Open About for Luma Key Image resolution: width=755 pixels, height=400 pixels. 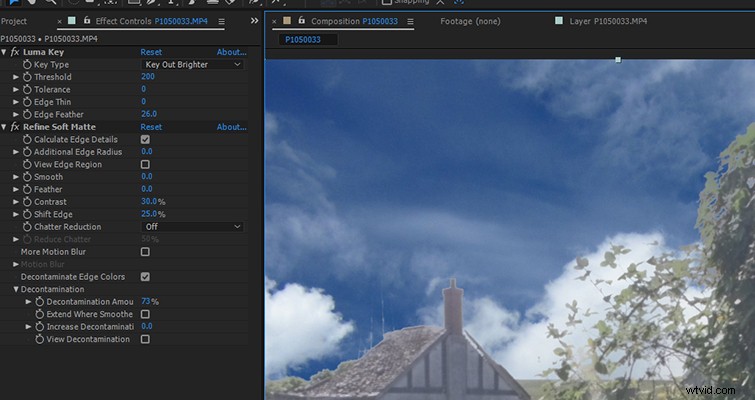232,52
